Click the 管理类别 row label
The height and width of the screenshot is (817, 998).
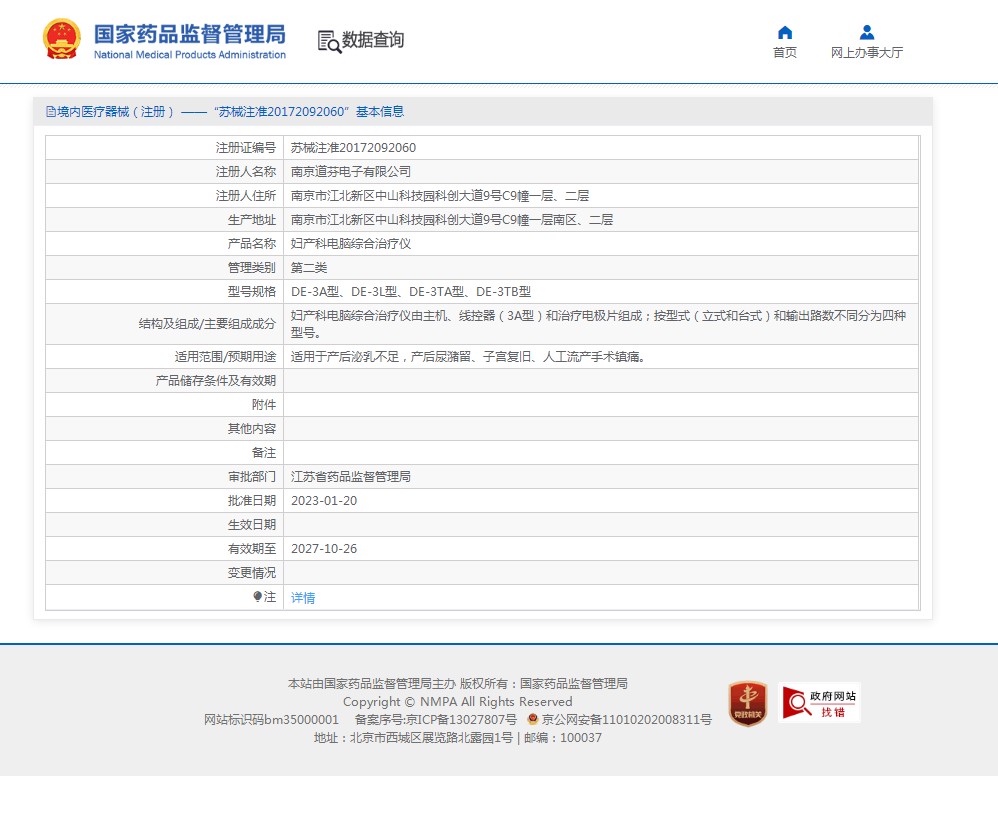pyautogui.click(x=251, y=268)
